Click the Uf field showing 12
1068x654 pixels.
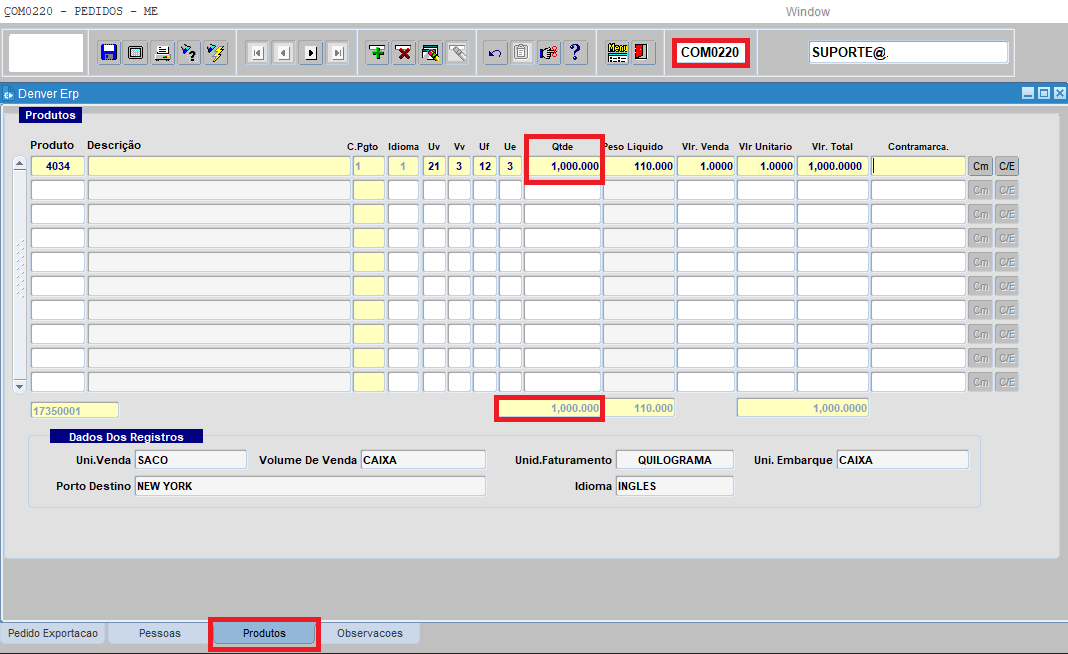tap(484, 166)
